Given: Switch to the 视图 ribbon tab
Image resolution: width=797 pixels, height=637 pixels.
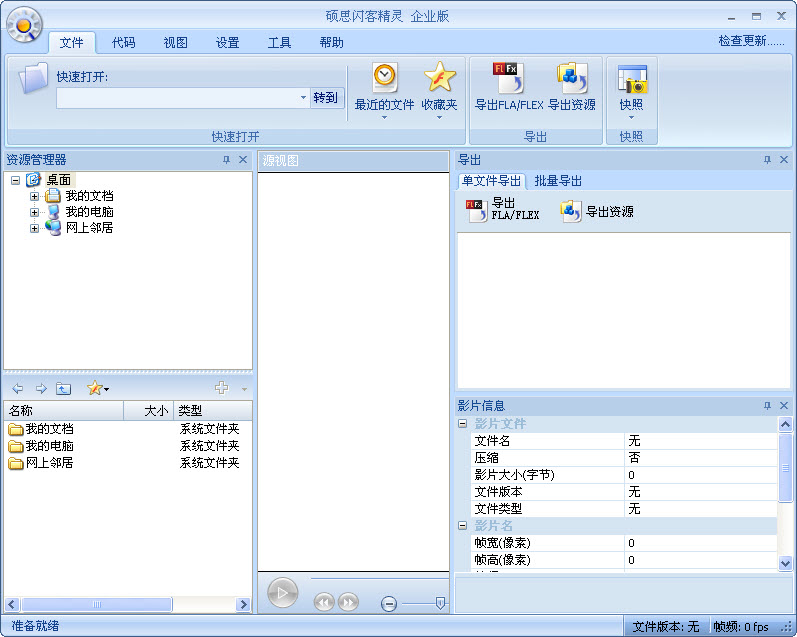Looking at the screenshot, I should [175, 43].
